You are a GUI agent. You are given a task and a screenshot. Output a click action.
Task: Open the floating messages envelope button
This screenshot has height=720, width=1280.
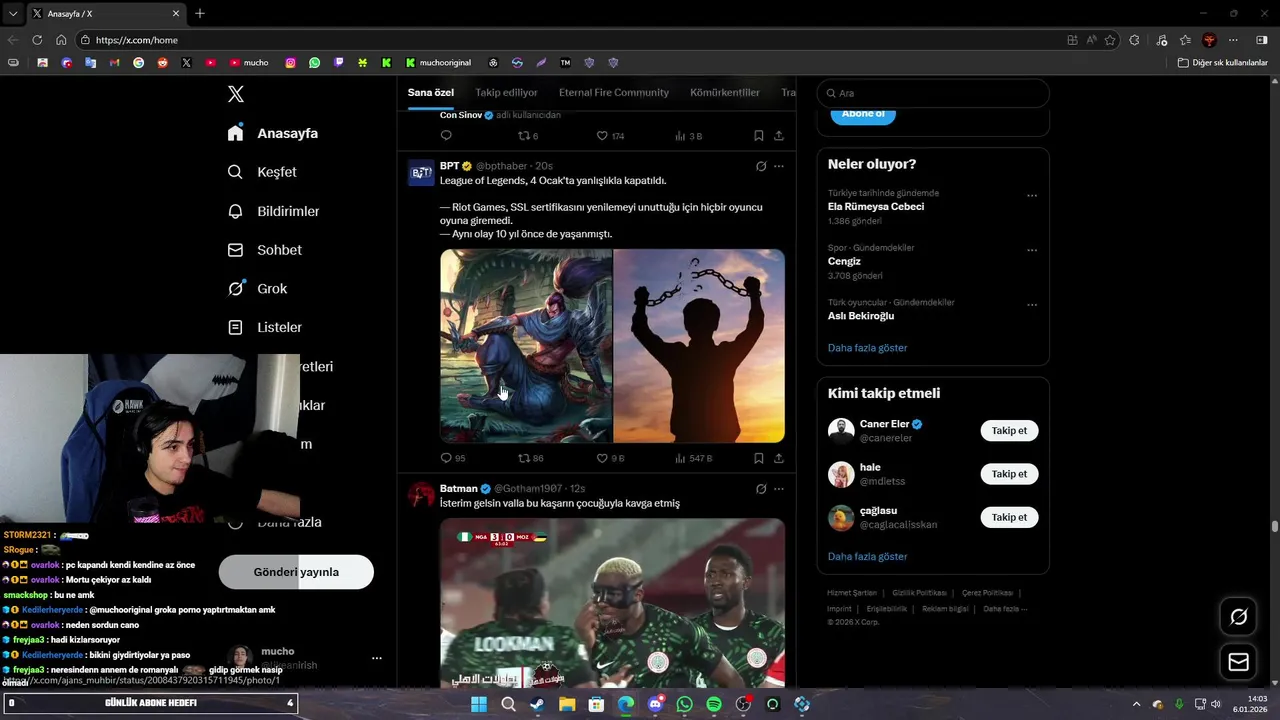[x=1238, y=662]
